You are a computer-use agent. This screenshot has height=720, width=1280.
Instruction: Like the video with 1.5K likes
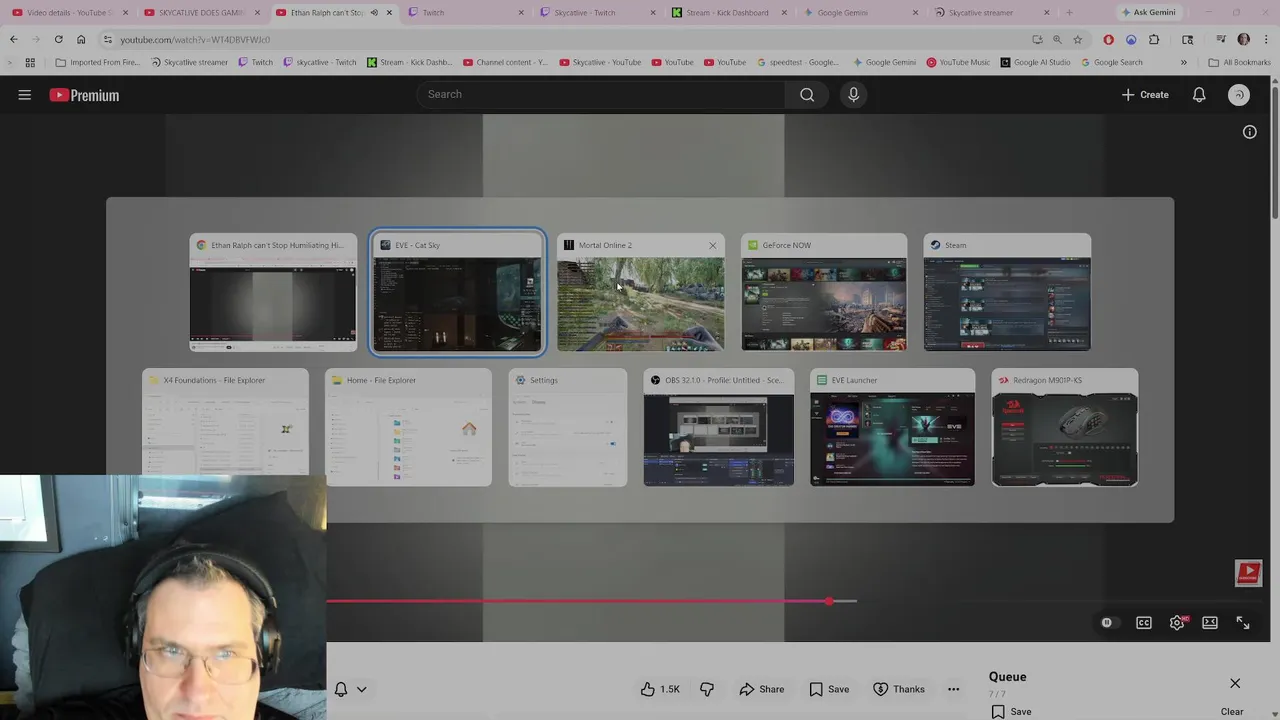click(x=660, y=689)
